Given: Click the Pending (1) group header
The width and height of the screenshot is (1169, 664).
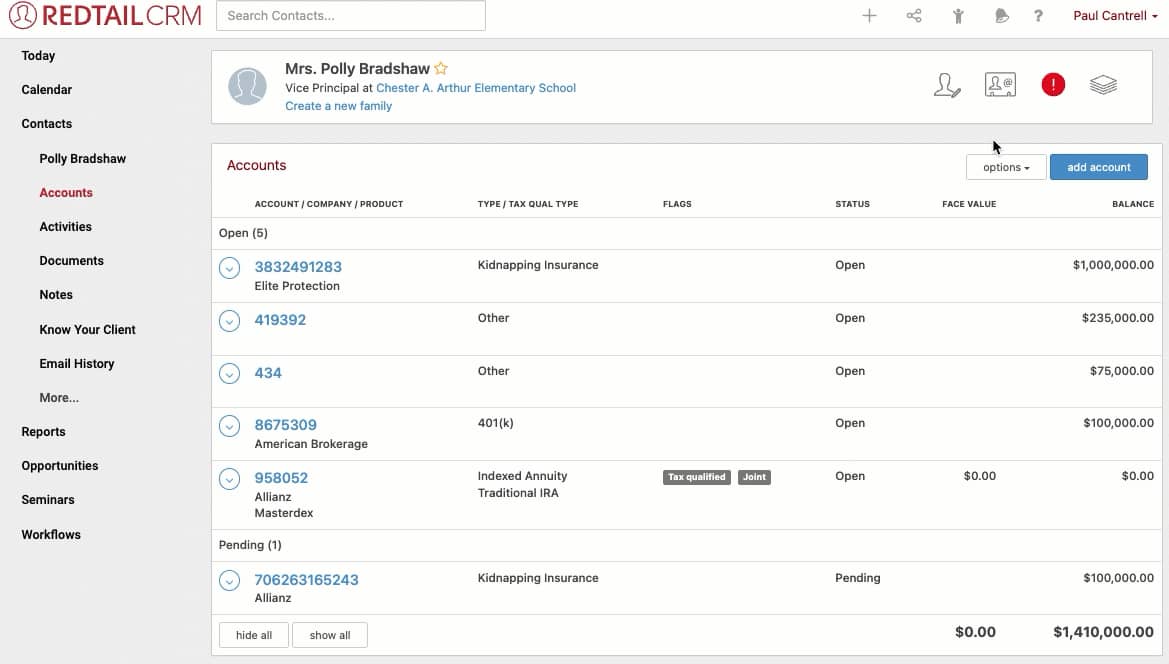Looking at the screenshot, I should [250, 545].
